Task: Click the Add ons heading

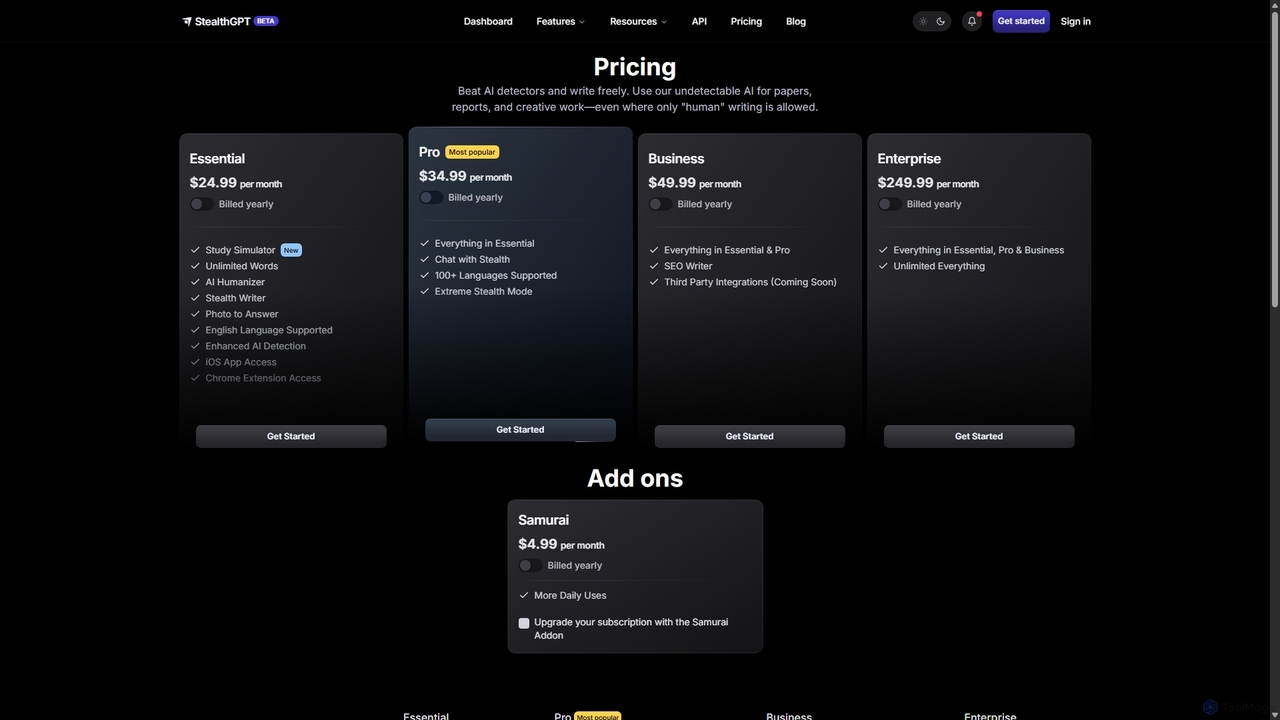Action: click(635, 478)
